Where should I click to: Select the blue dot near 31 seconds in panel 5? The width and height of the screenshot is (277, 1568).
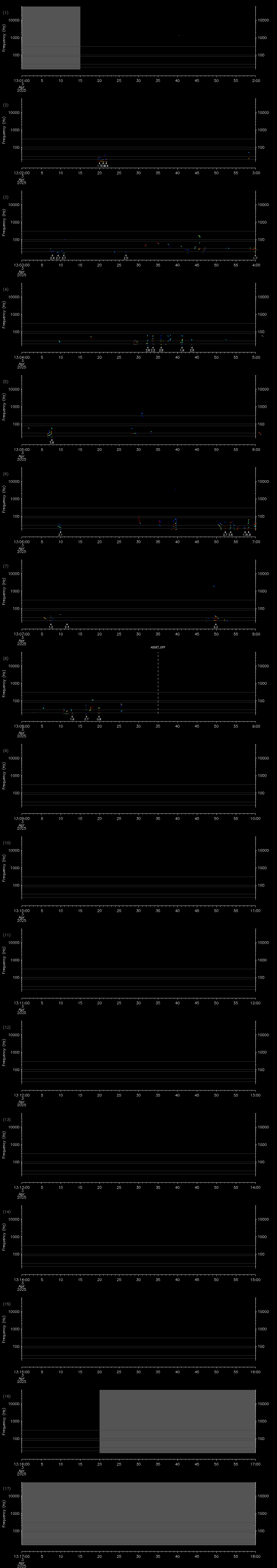(x=142, y=414)
